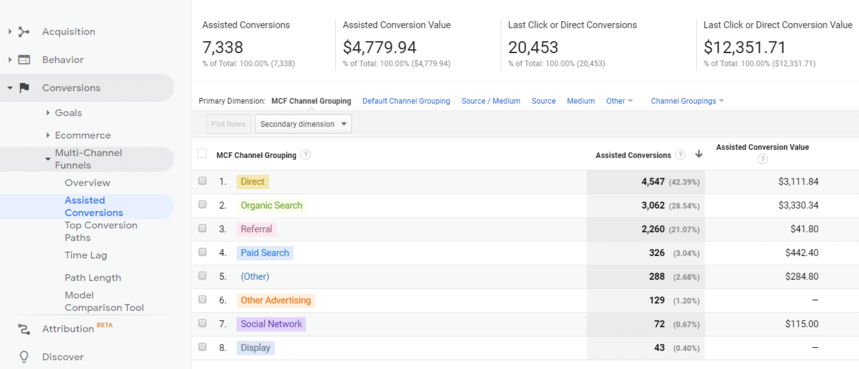Check the box for the Referral row
Image resolution: width=859 pixels, height=369 pixels.
pos(202,229)
